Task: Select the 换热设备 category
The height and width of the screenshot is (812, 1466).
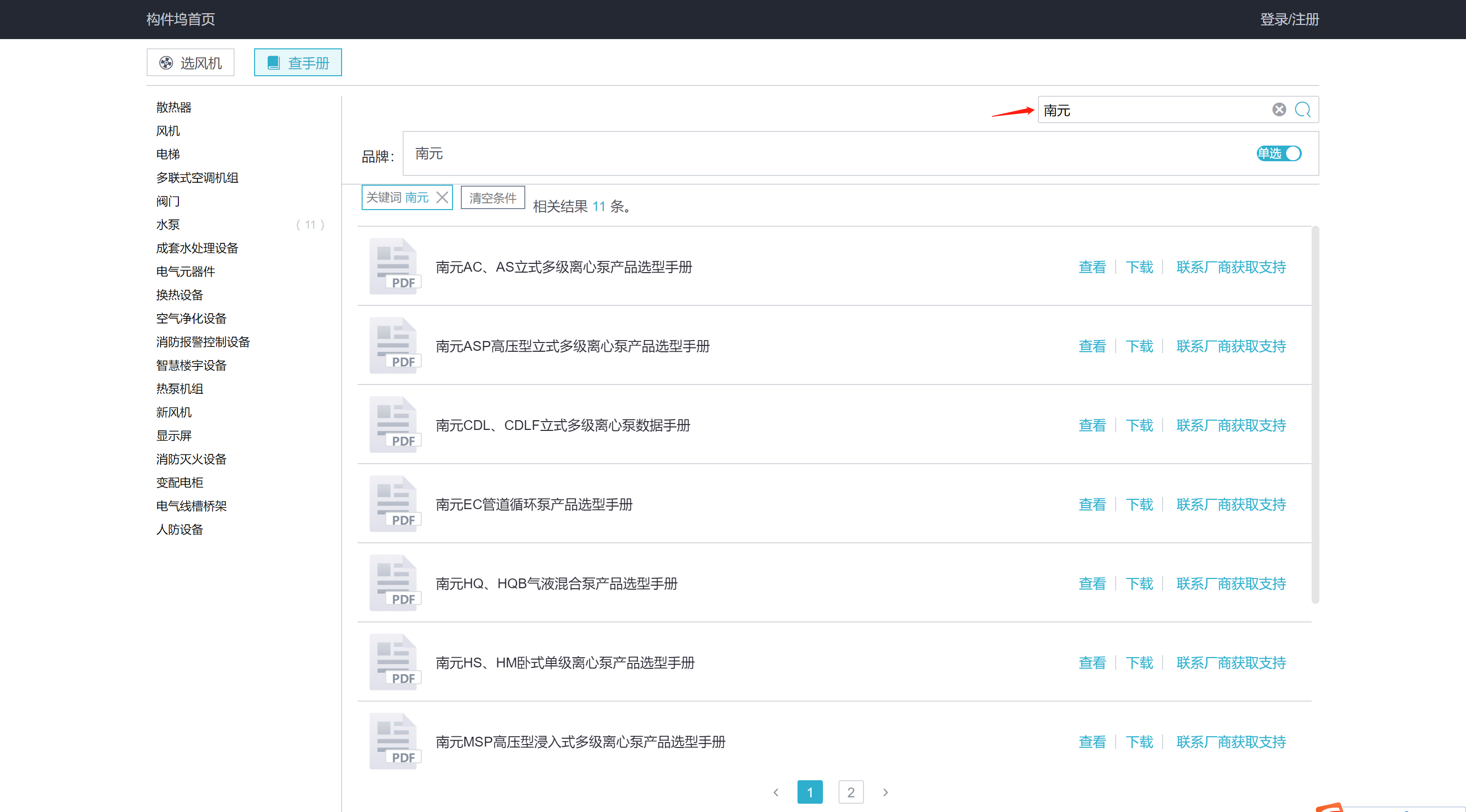Action: tap(179, 294)
